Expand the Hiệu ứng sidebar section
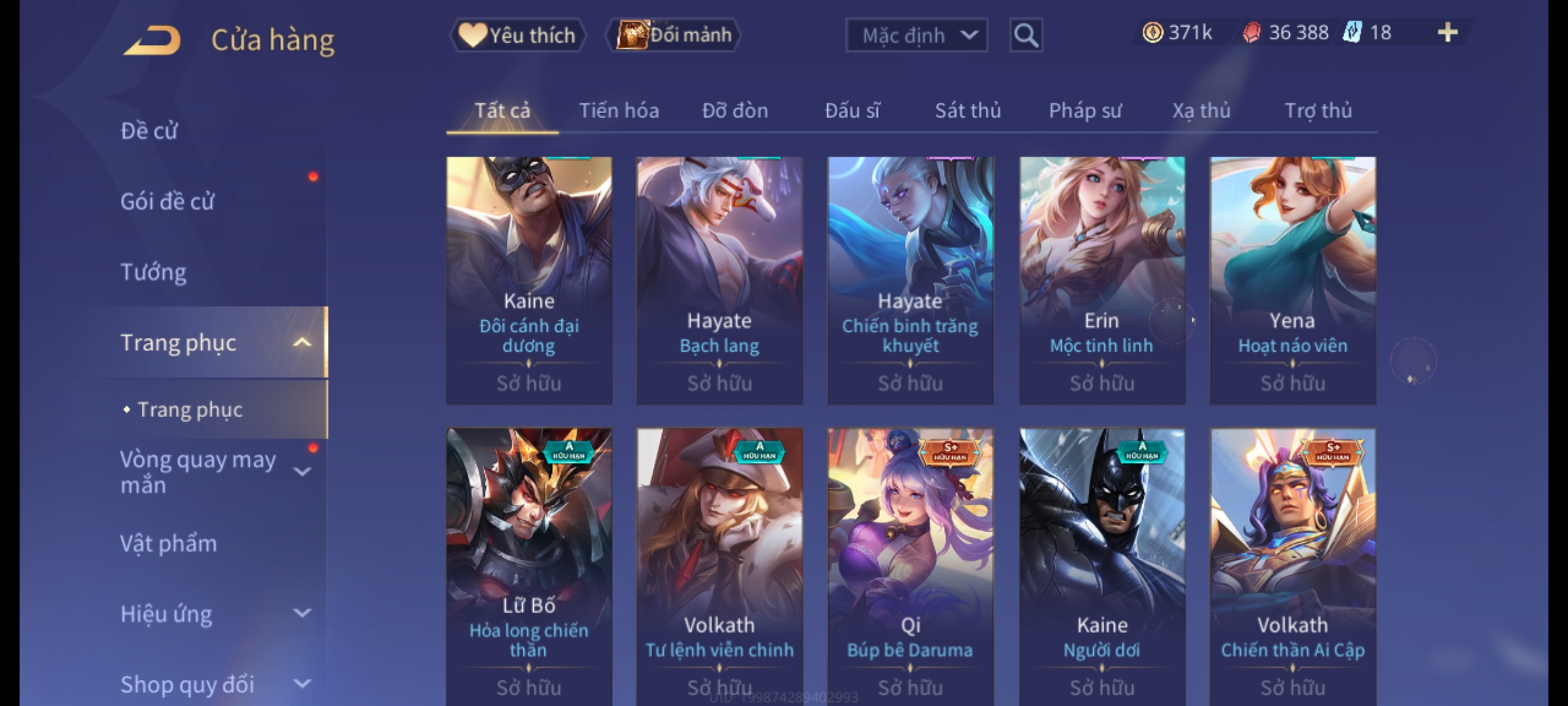Viewport: 1568px width, 706px height. coord(302,613)
